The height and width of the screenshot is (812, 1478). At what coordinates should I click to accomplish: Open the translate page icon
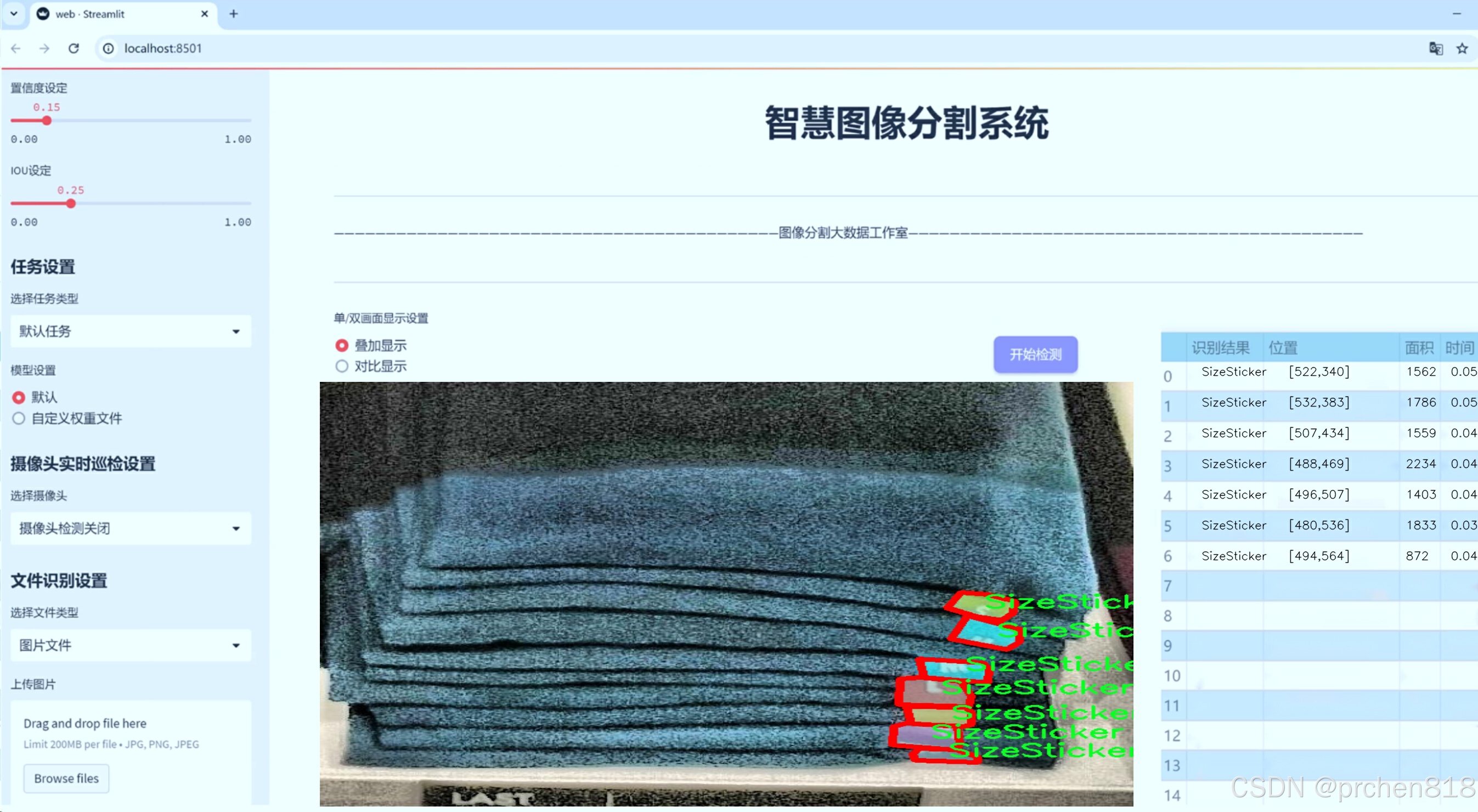click(x=1435, y=48)
